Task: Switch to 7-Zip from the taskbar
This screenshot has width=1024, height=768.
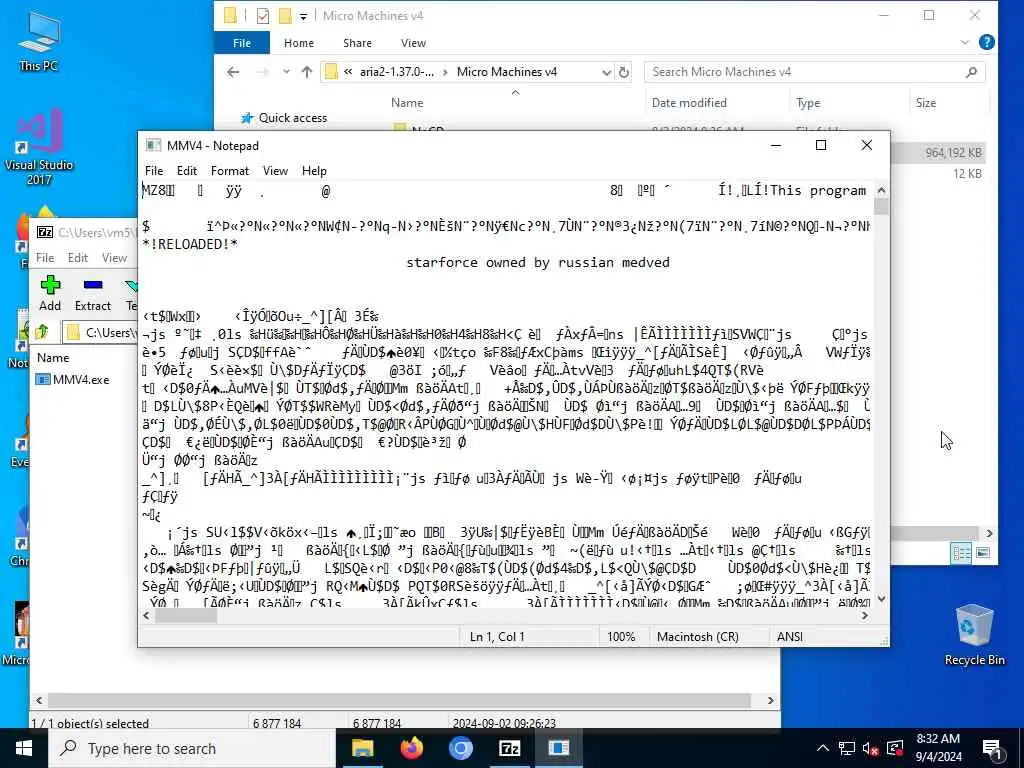Action: [509, 748]
